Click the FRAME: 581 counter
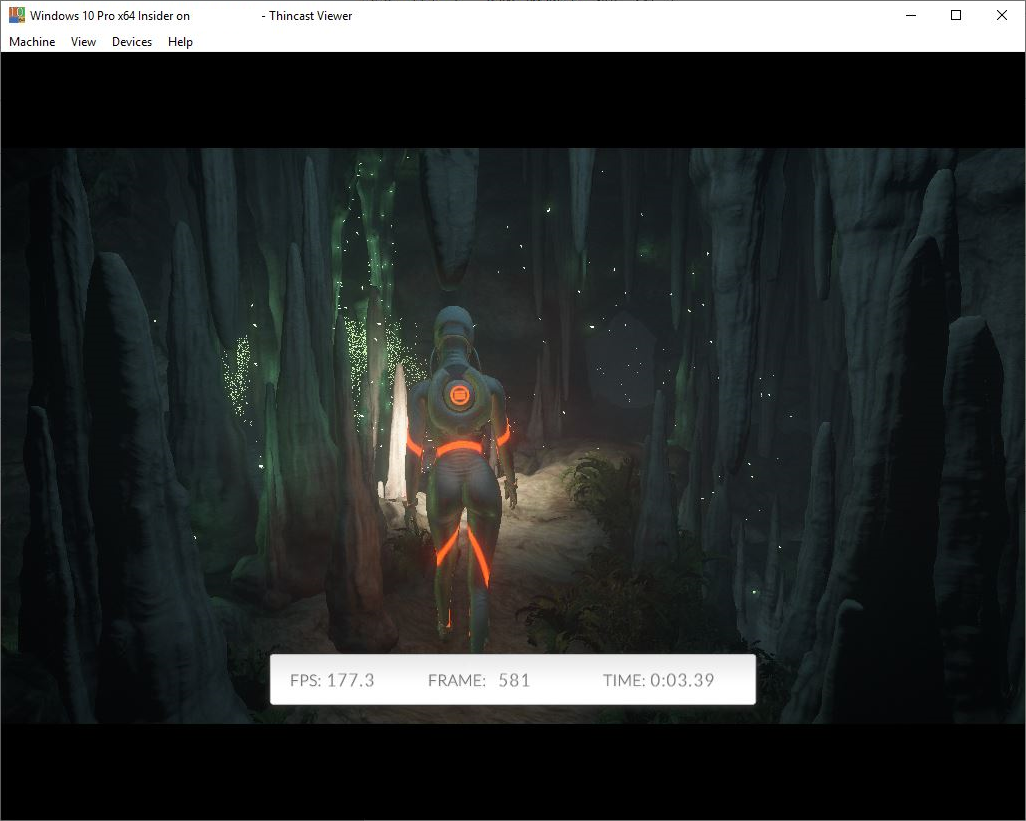 pyautogui.click(x=479, y=680)
